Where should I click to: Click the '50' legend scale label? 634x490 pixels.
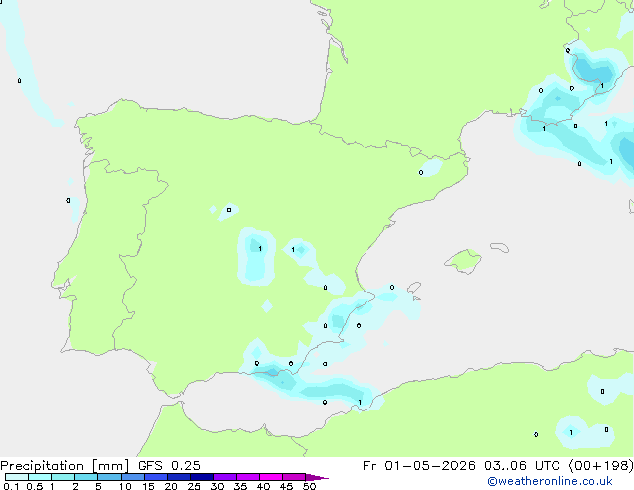tap(309, 486)
